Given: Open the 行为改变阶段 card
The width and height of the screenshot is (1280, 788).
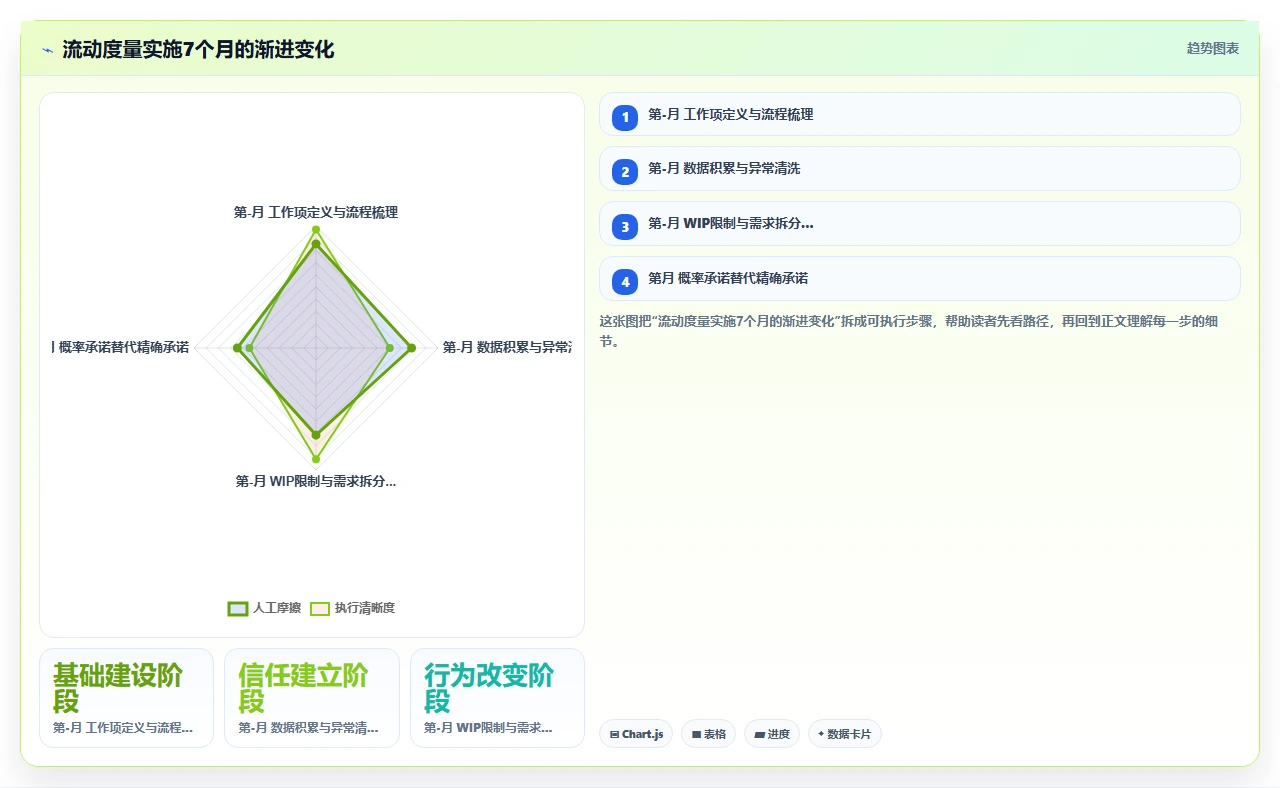Looking at the screenshot, I should 497,698.
